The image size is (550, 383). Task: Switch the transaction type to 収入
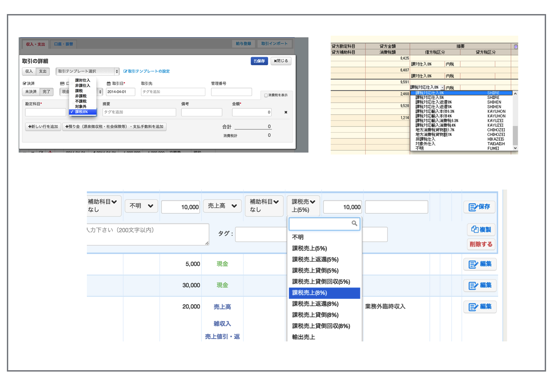(29, 71)
